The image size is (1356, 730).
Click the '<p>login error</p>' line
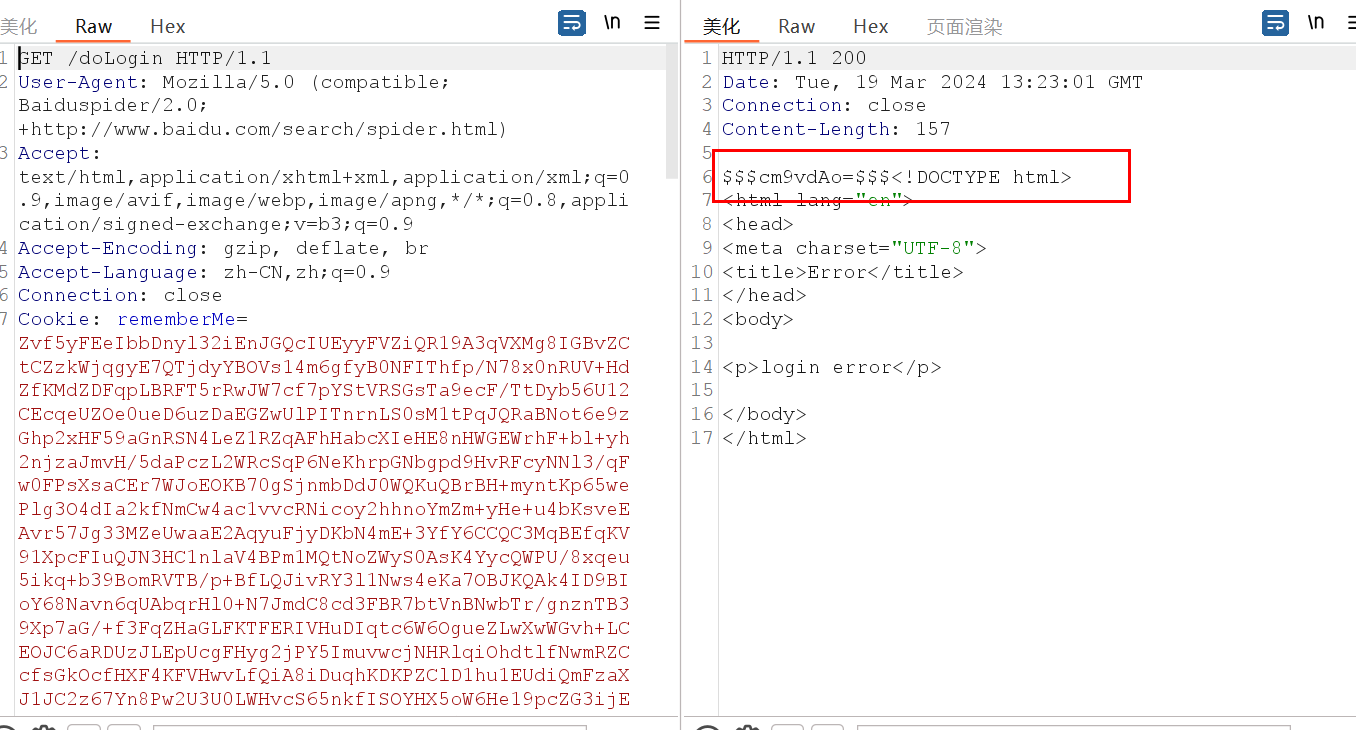[x=832, y=367]
